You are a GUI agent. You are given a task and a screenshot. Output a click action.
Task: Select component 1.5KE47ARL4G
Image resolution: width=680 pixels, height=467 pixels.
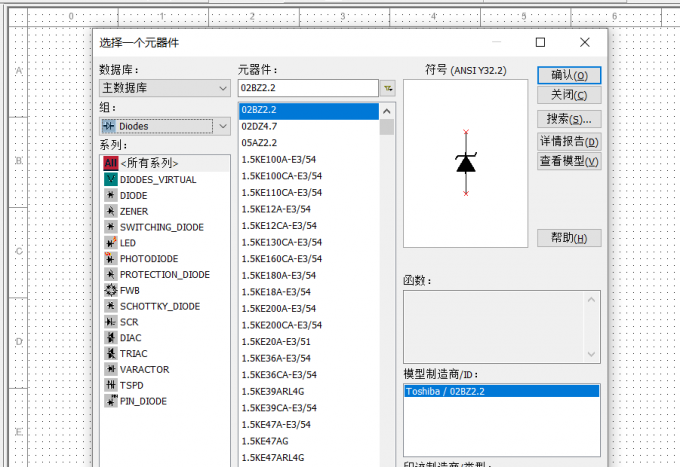[273, 457]
